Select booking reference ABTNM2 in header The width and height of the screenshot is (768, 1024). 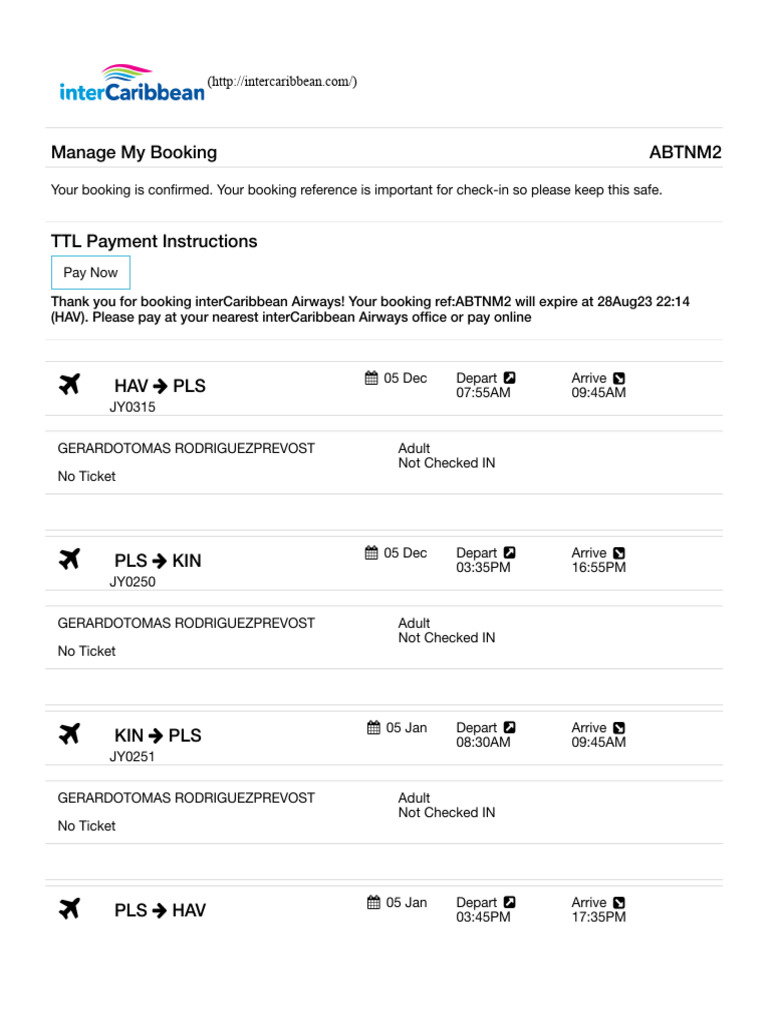[685, 153]
